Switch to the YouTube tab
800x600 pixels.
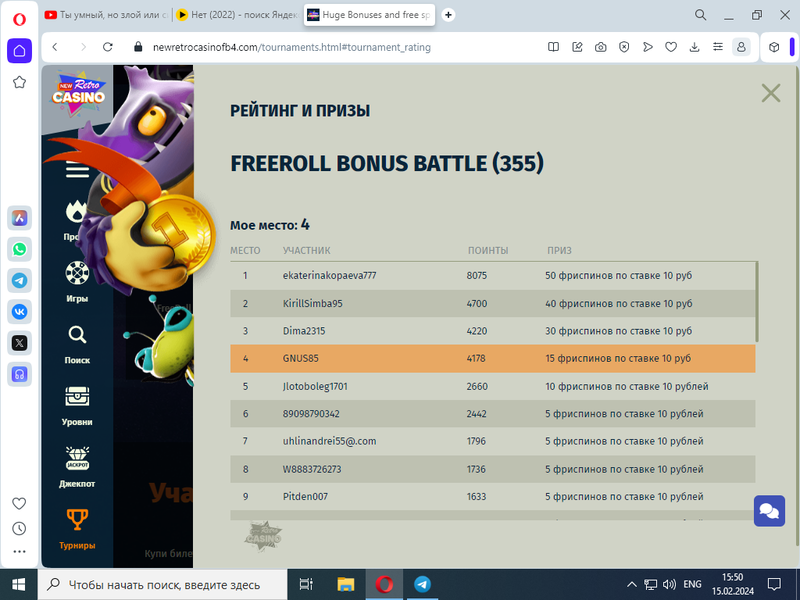point(106,15)
